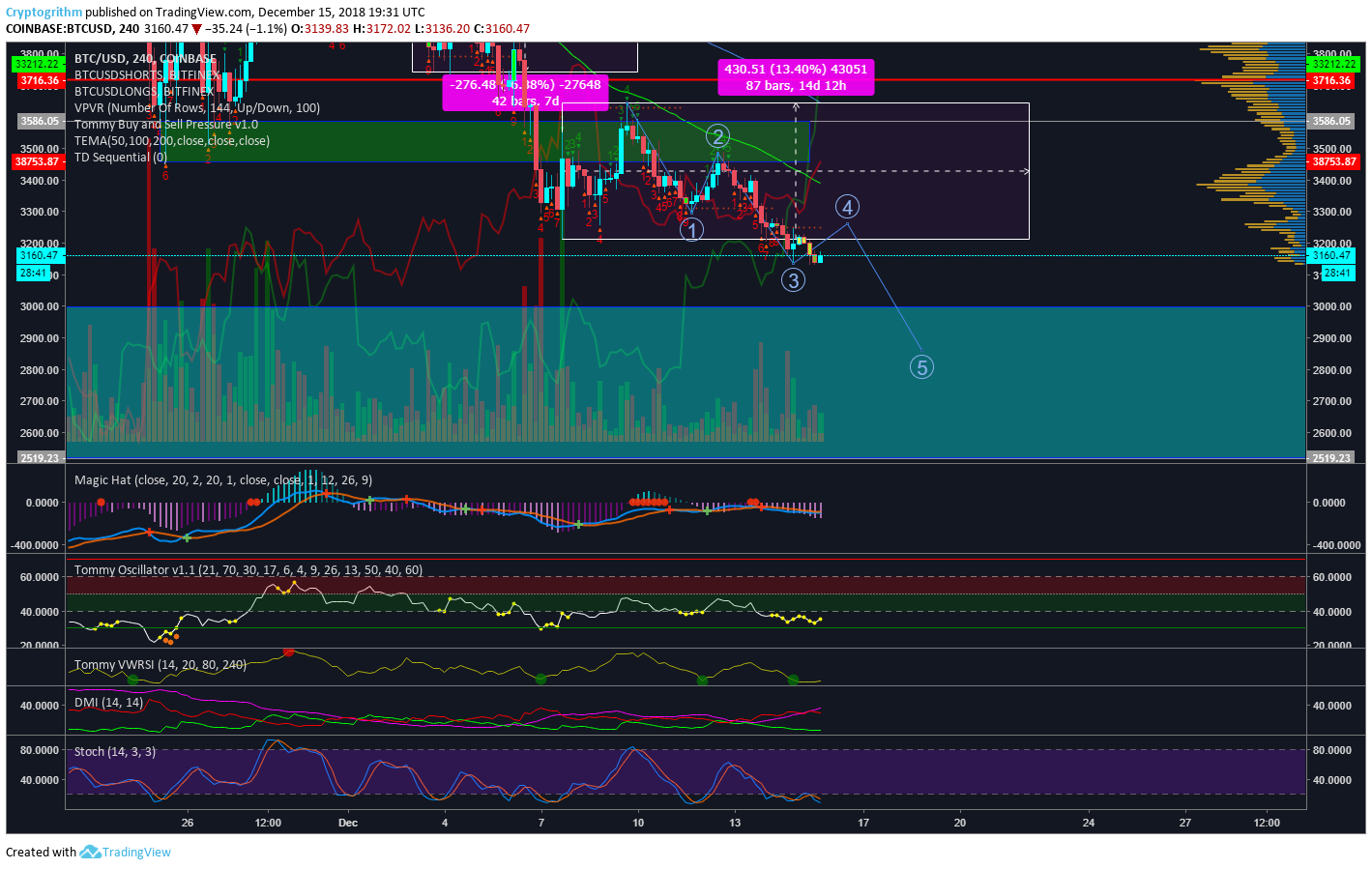This screenshot has width=1372, height=869.
Task: Select Elliott wave marker circle 1
Action: pyautogui.click(x=691, y=230)
